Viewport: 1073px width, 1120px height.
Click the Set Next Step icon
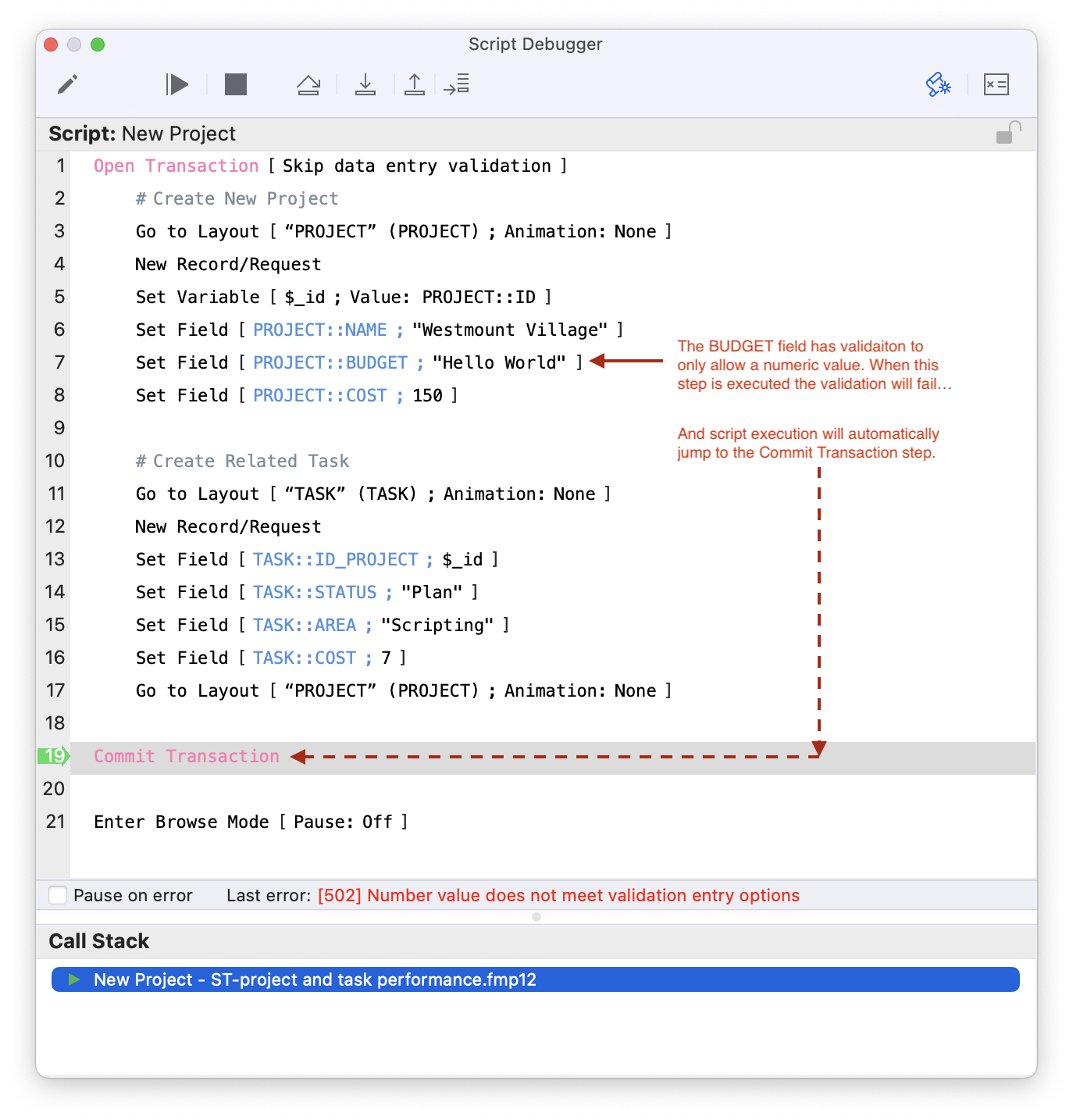pos(456,84)
